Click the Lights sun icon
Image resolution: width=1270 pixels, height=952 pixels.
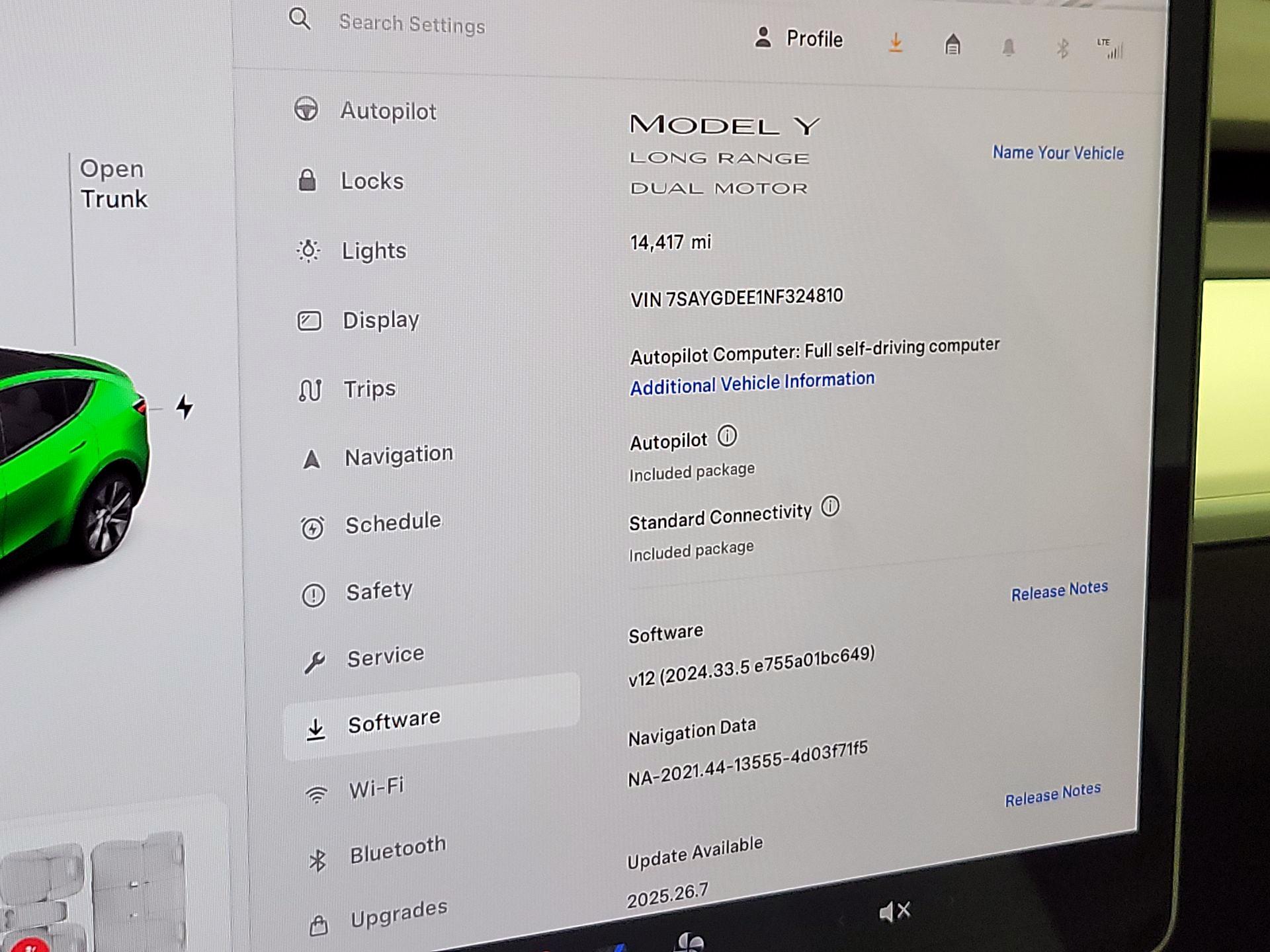[308, 251]
